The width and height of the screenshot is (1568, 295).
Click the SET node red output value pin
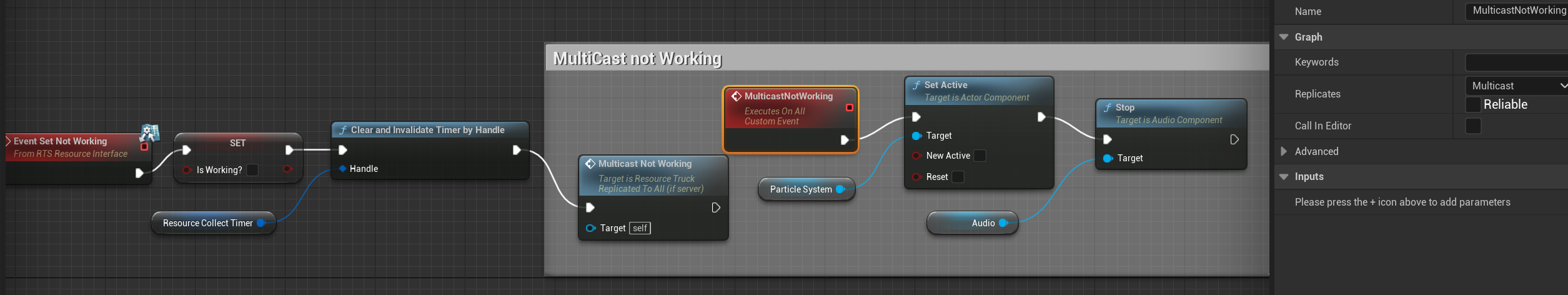point(288,169)
